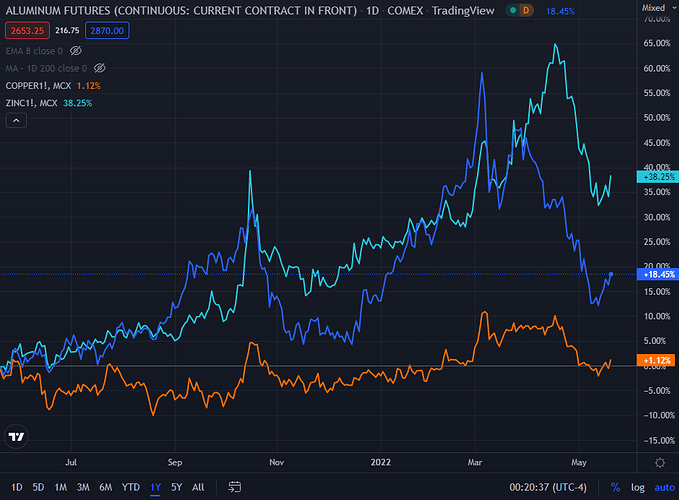Select the 5D time range
The image size is (679, 500).
(38, 487)
